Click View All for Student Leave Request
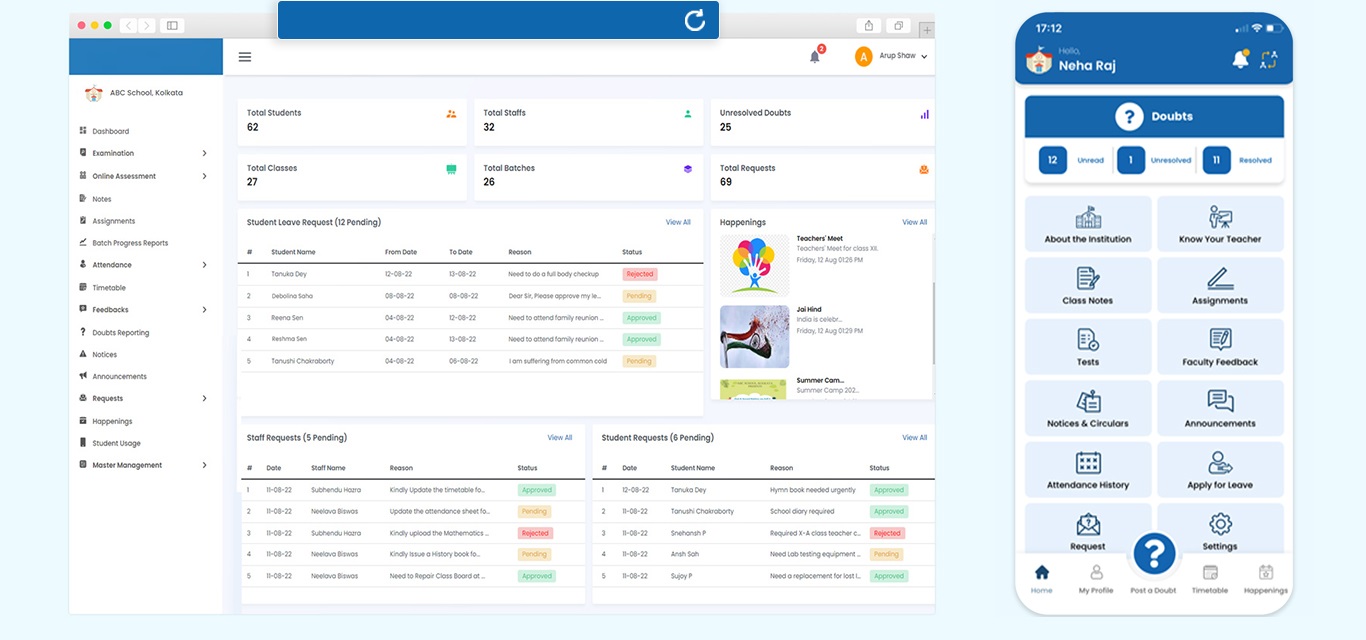This screenshot has width=1366, height=640. click(678, 222)
